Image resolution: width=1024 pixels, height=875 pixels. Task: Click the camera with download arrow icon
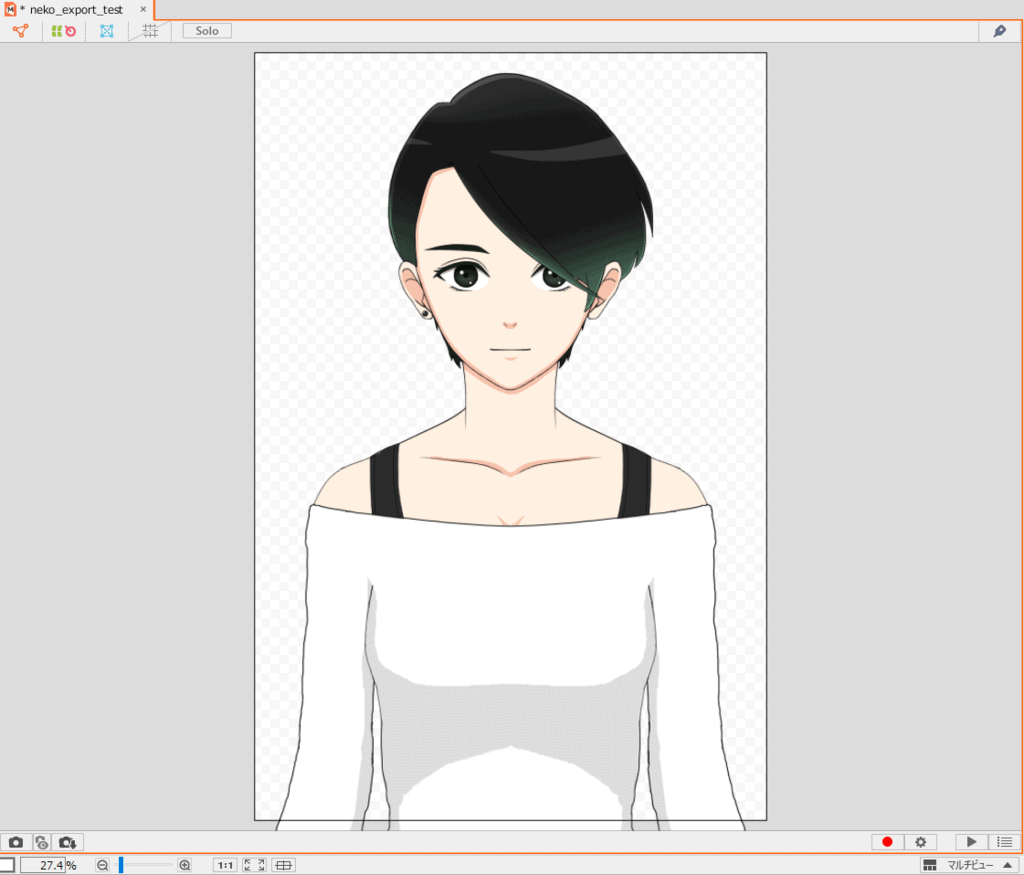tap(69, 842)
